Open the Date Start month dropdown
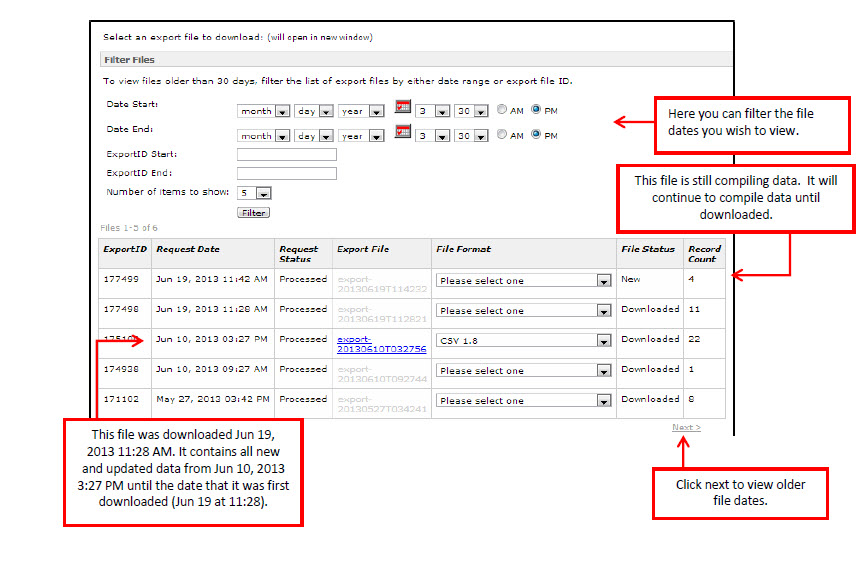The image size is (864, 563). 263,111
